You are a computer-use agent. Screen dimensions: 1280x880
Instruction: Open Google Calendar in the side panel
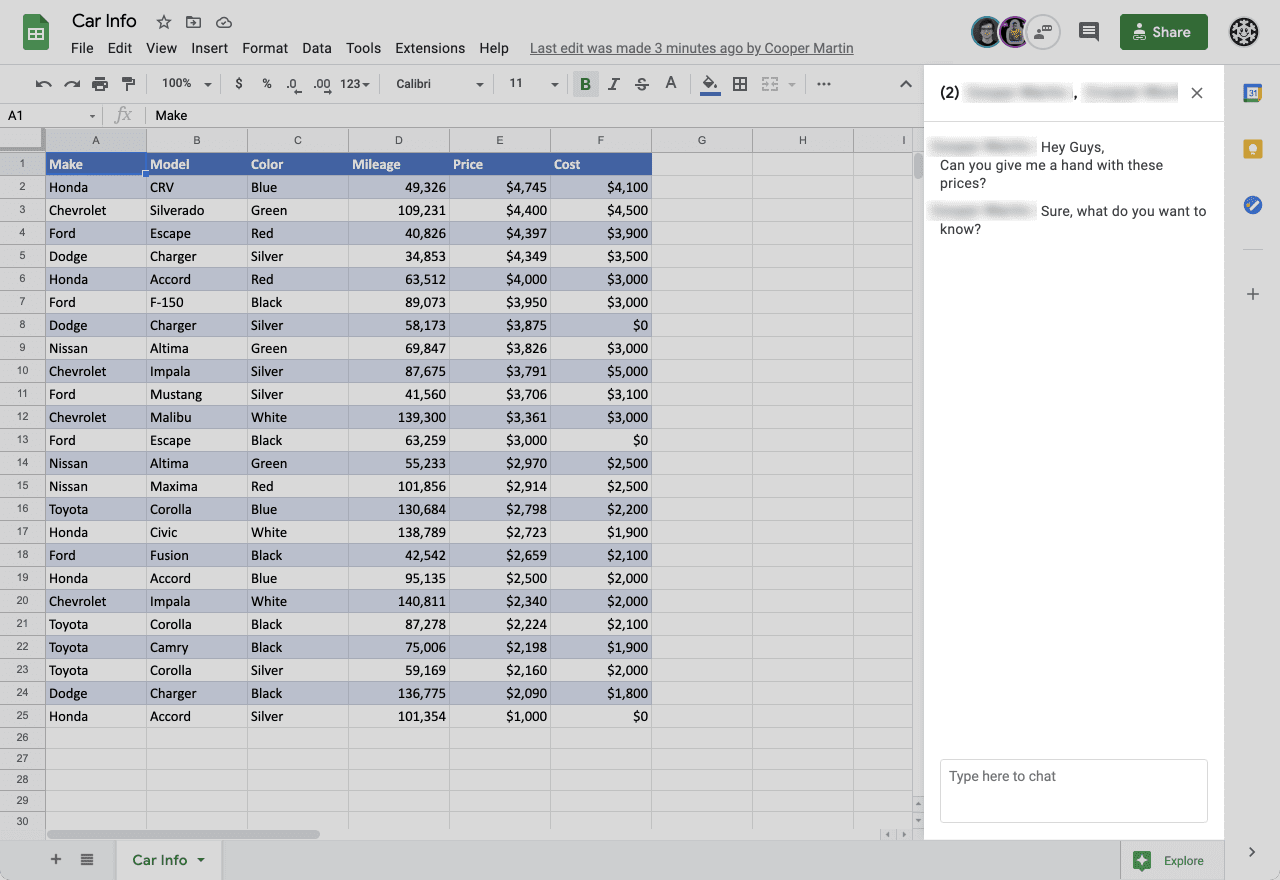point(1253,92)
